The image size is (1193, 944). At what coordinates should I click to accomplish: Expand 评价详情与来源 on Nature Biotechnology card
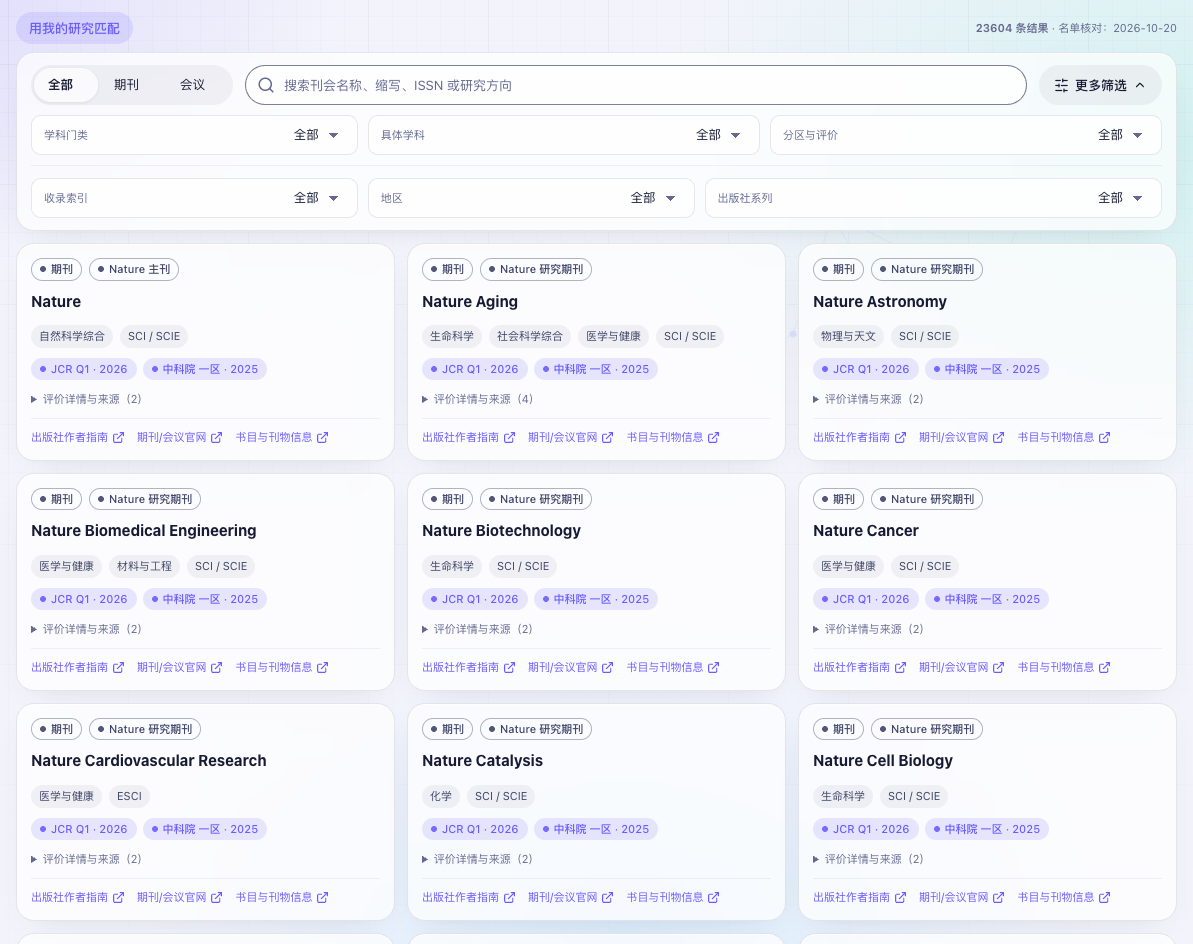coord(478,629)
